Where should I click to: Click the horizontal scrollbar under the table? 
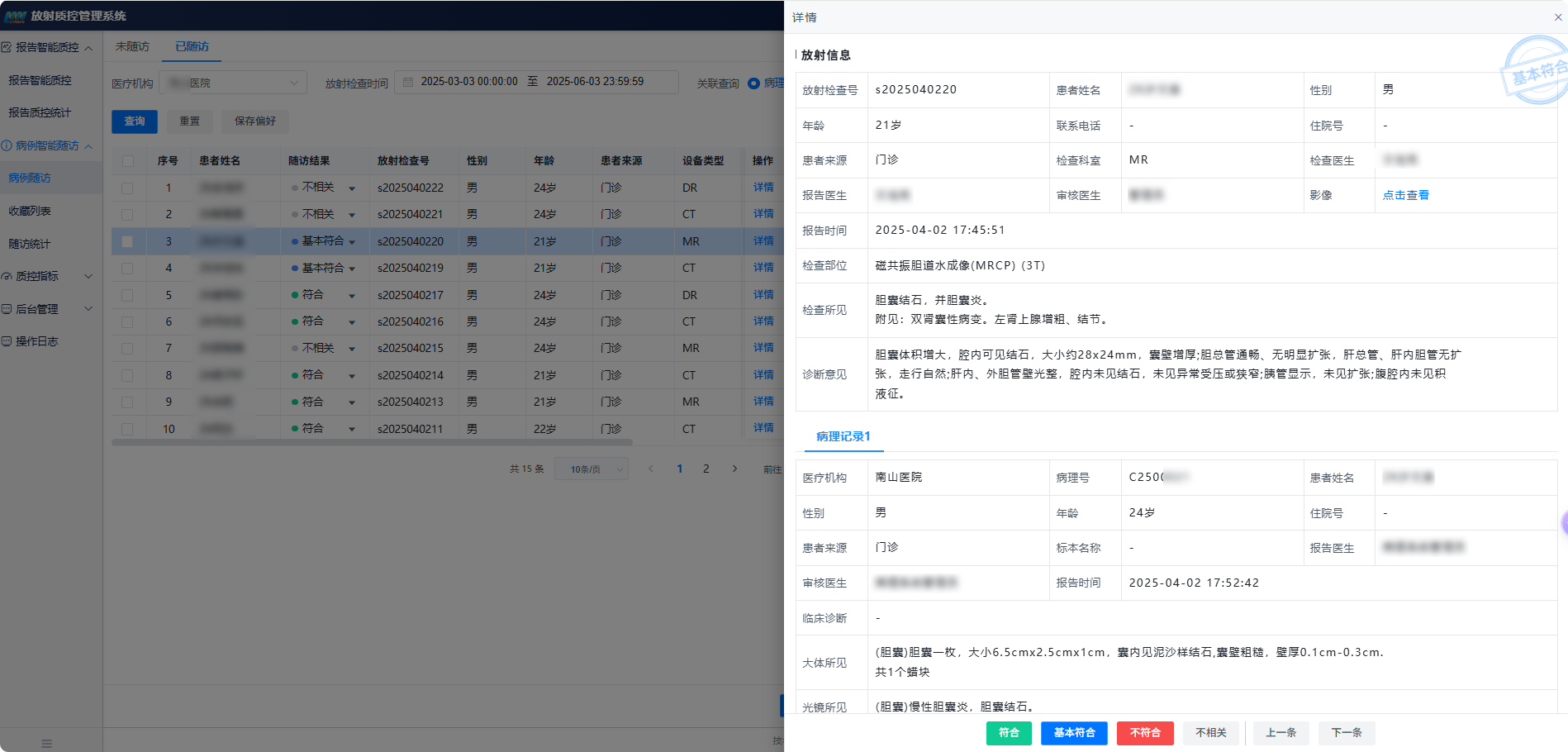point(372,443)
